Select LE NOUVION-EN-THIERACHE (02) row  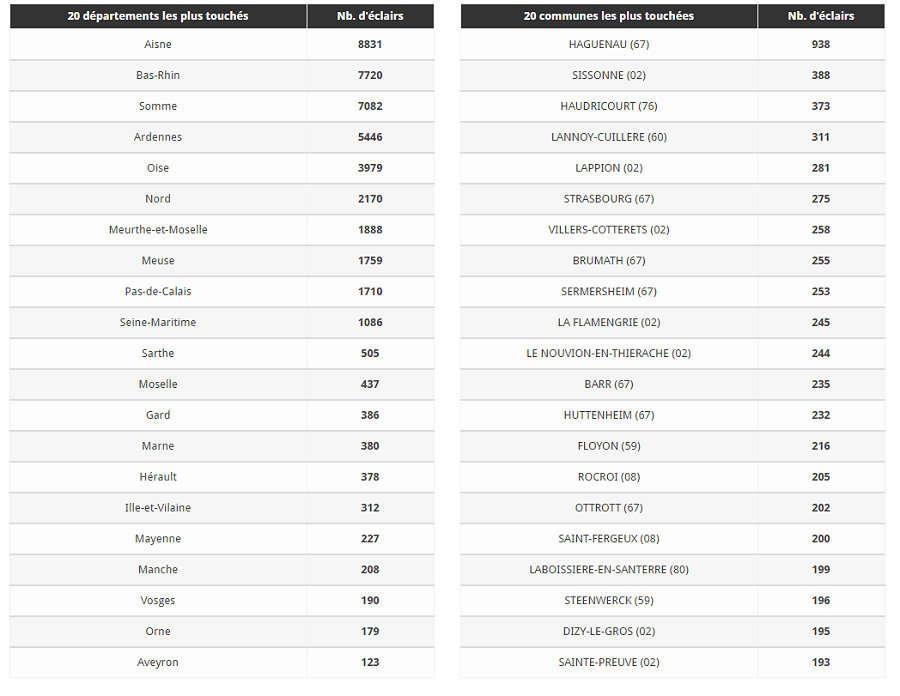pyautogui.click(x=673, y=353)
